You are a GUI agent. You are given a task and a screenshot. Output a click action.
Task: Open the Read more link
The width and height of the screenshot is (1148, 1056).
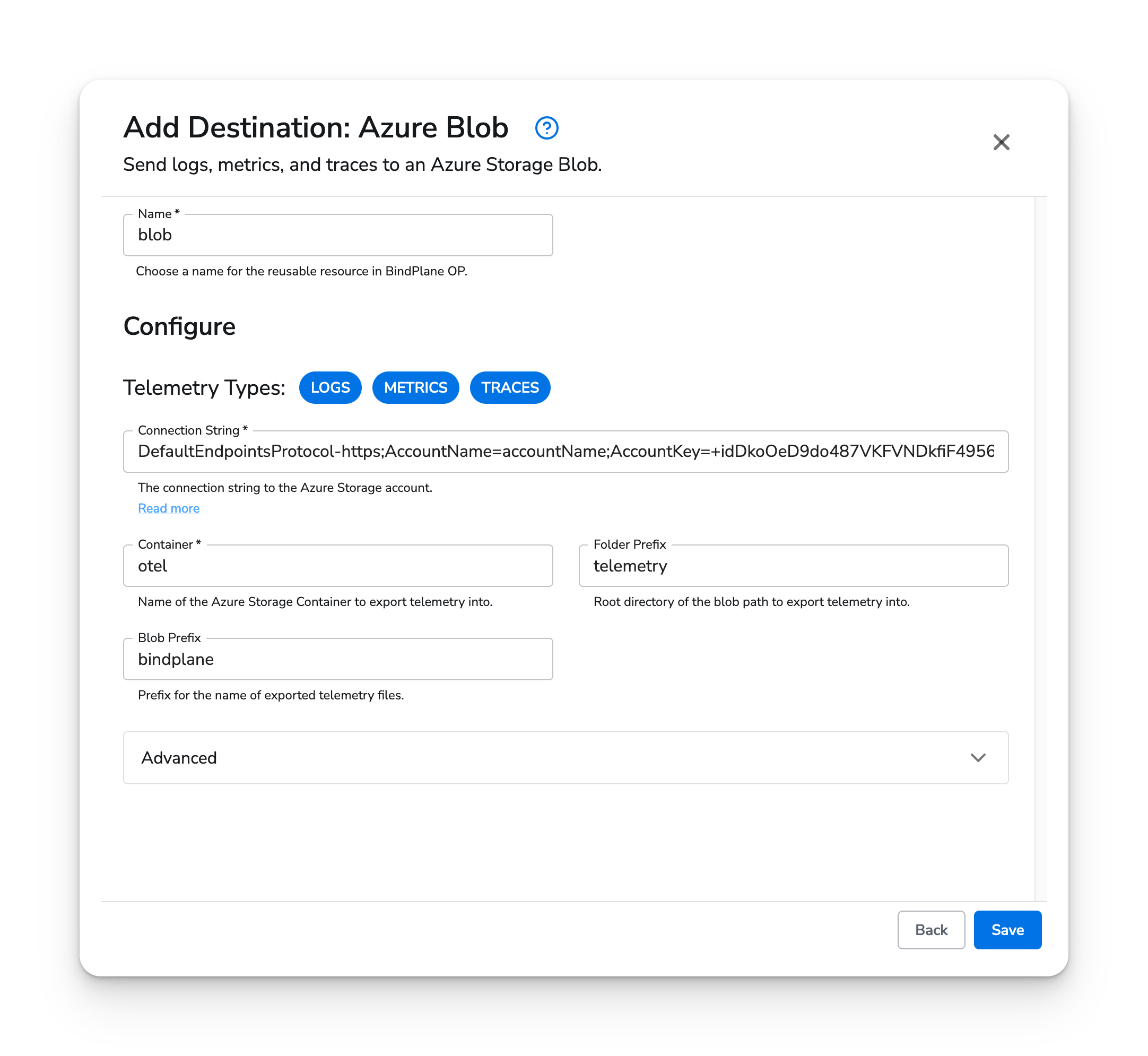[169, 508]
